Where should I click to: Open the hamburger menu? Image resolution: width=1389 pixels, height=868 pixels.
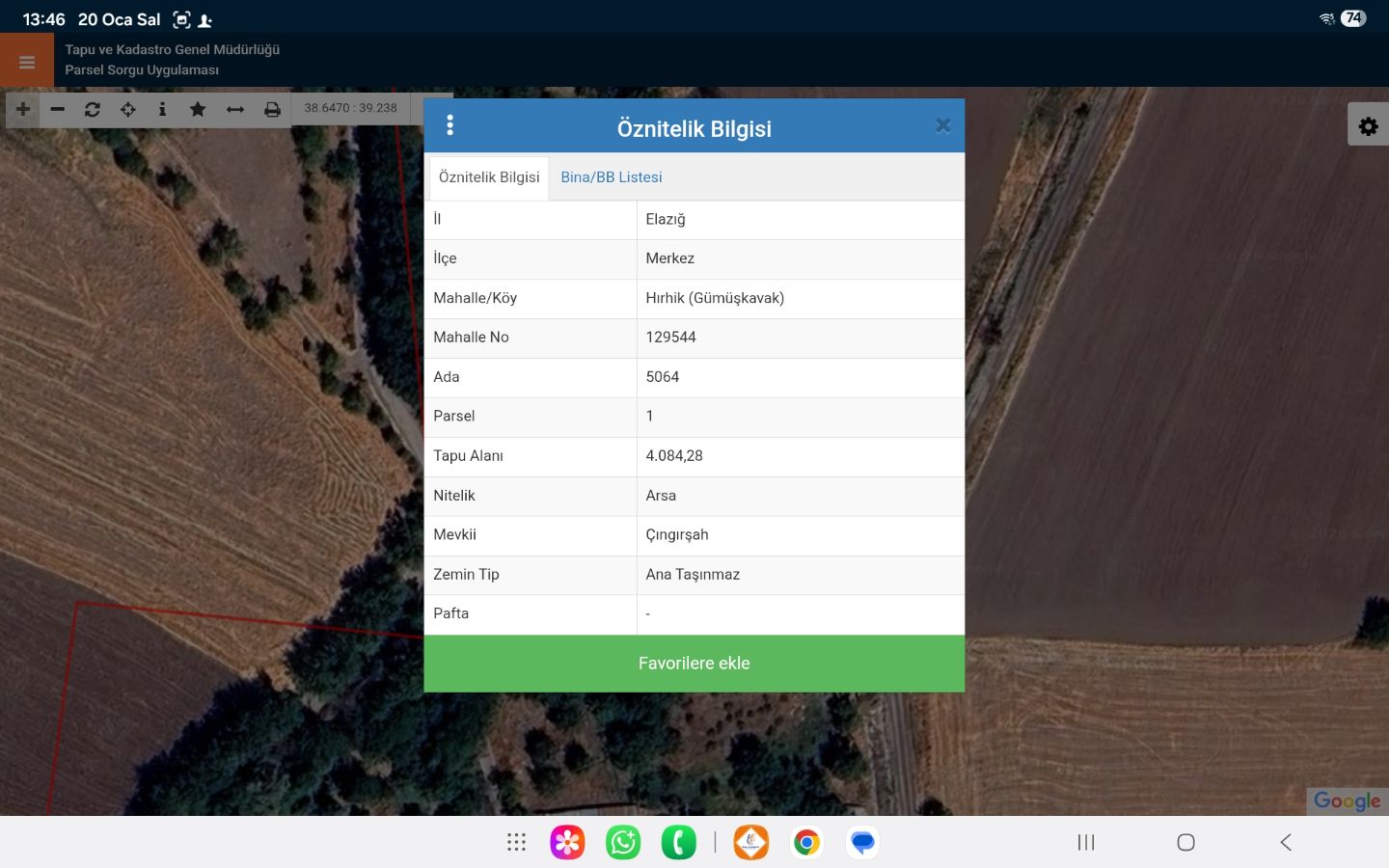[27, 62]
